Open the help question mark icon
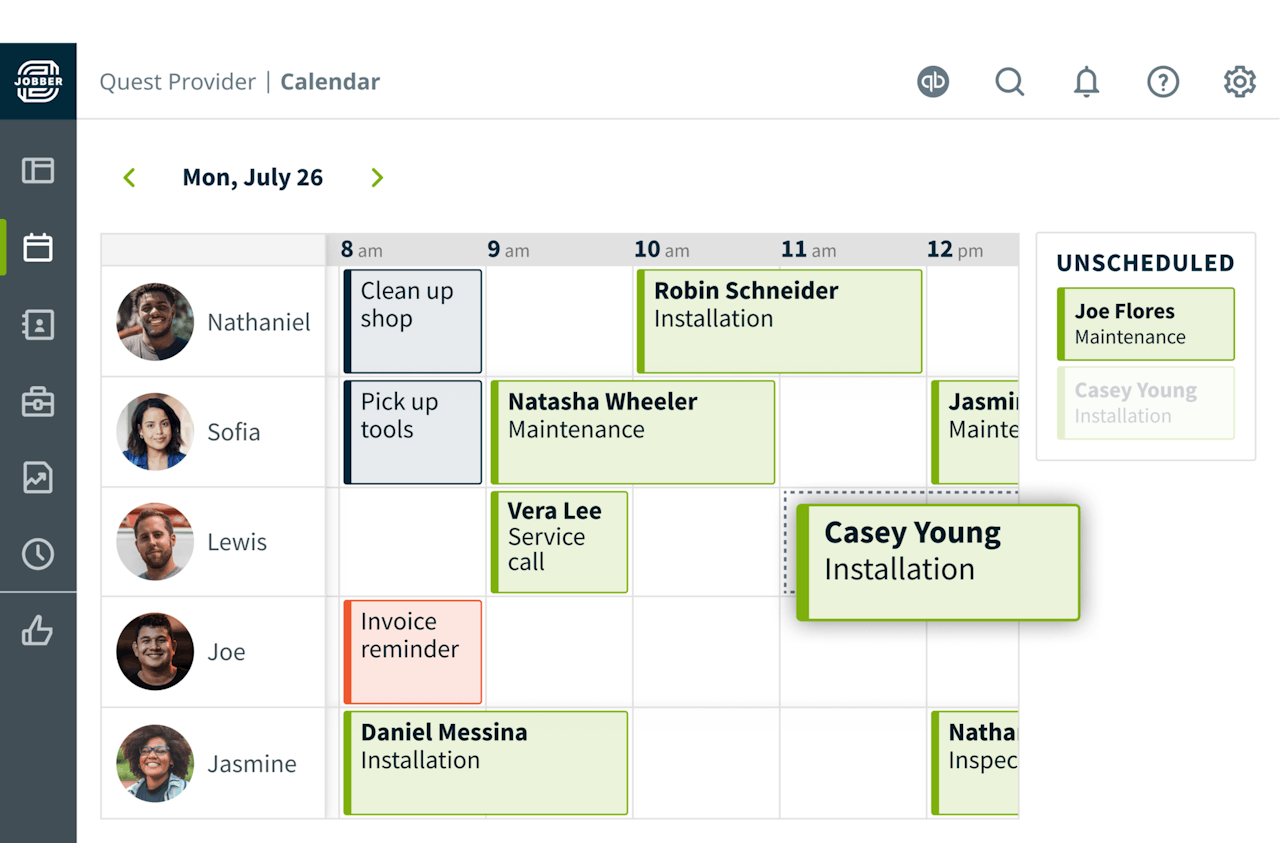The width and height of the screenshot is (1280, 843). (x=1163, y=82)
